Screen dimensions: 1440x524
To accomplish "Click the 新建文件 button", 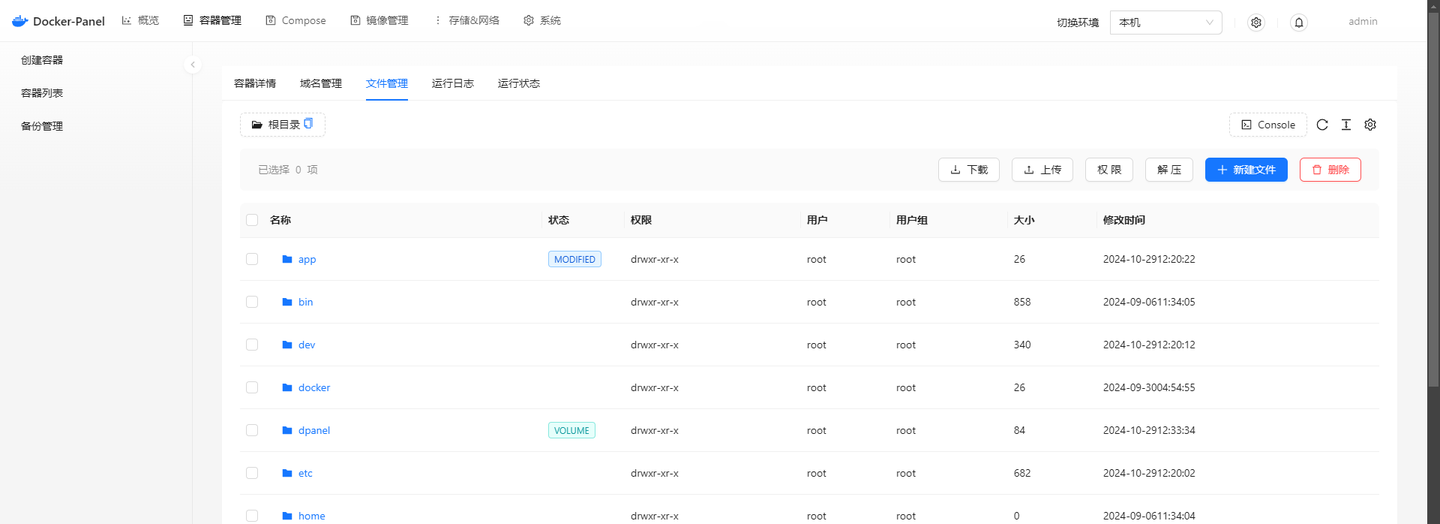I will point(1246,170).
